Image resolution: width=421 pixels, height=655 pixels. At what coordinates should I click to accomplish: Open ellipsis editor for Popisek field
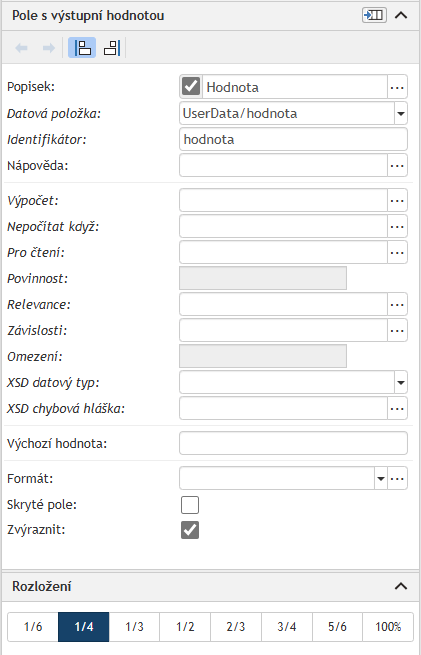(x=397, y=87)
